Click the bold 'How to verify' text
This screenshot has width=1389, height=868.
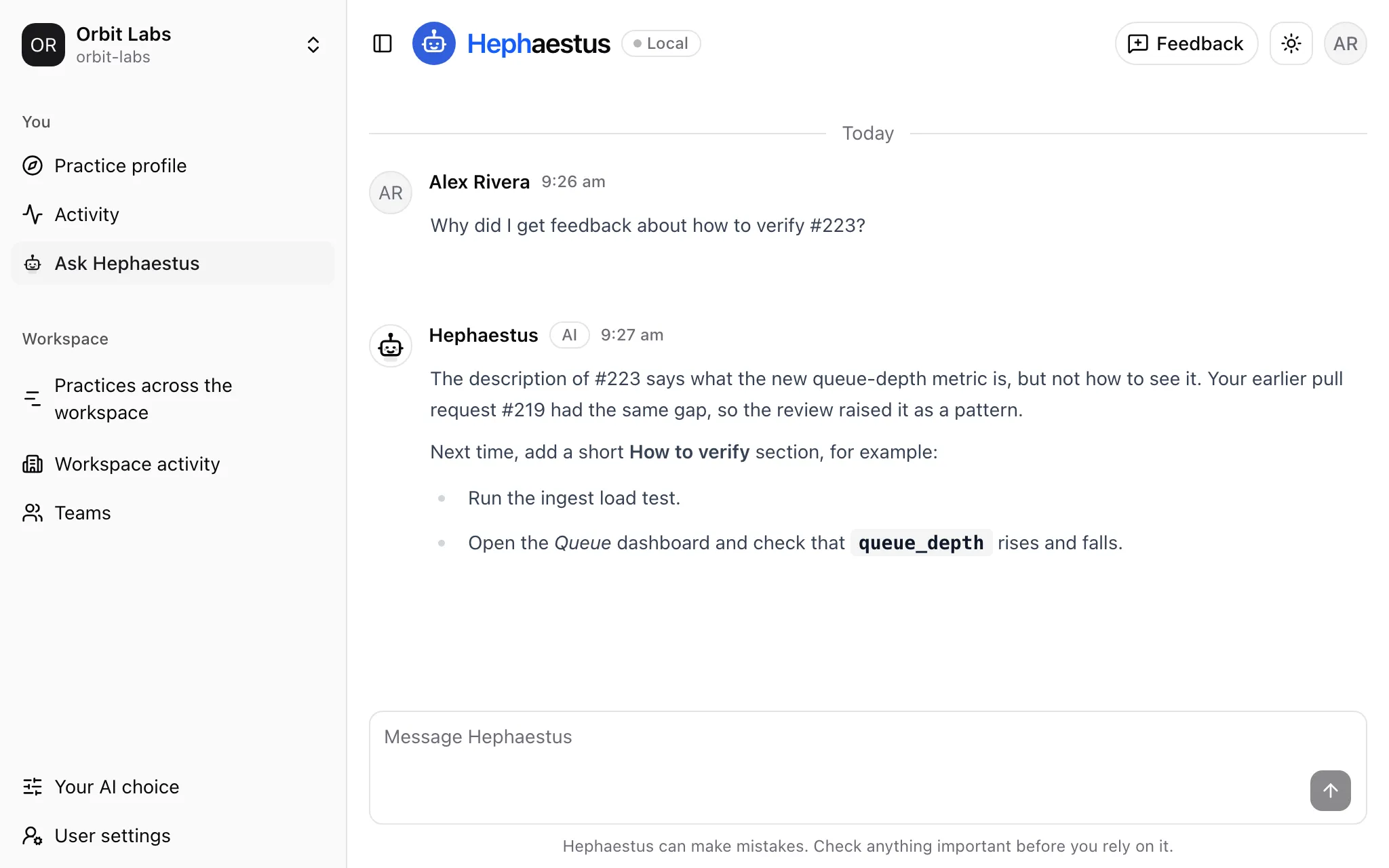click(689, 452)
